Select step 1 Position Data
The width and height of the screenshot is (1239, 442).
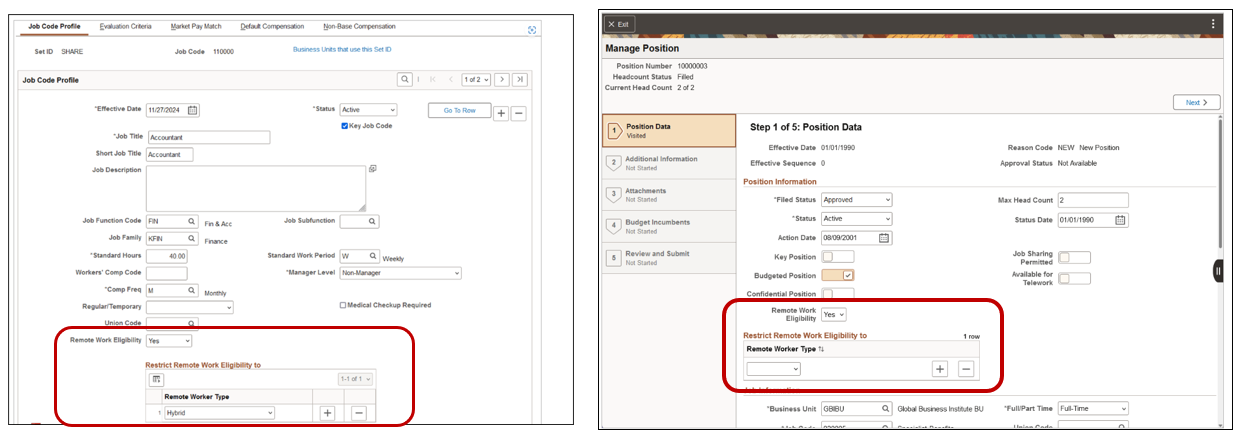tap(667, 131)
